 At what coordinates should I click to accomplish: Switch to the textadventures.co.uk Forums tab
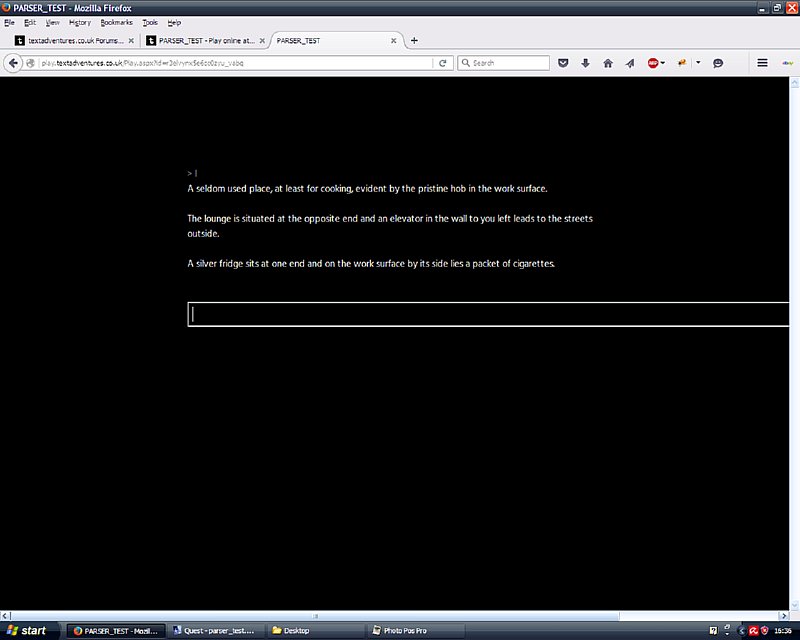click(x=70, y=41)
